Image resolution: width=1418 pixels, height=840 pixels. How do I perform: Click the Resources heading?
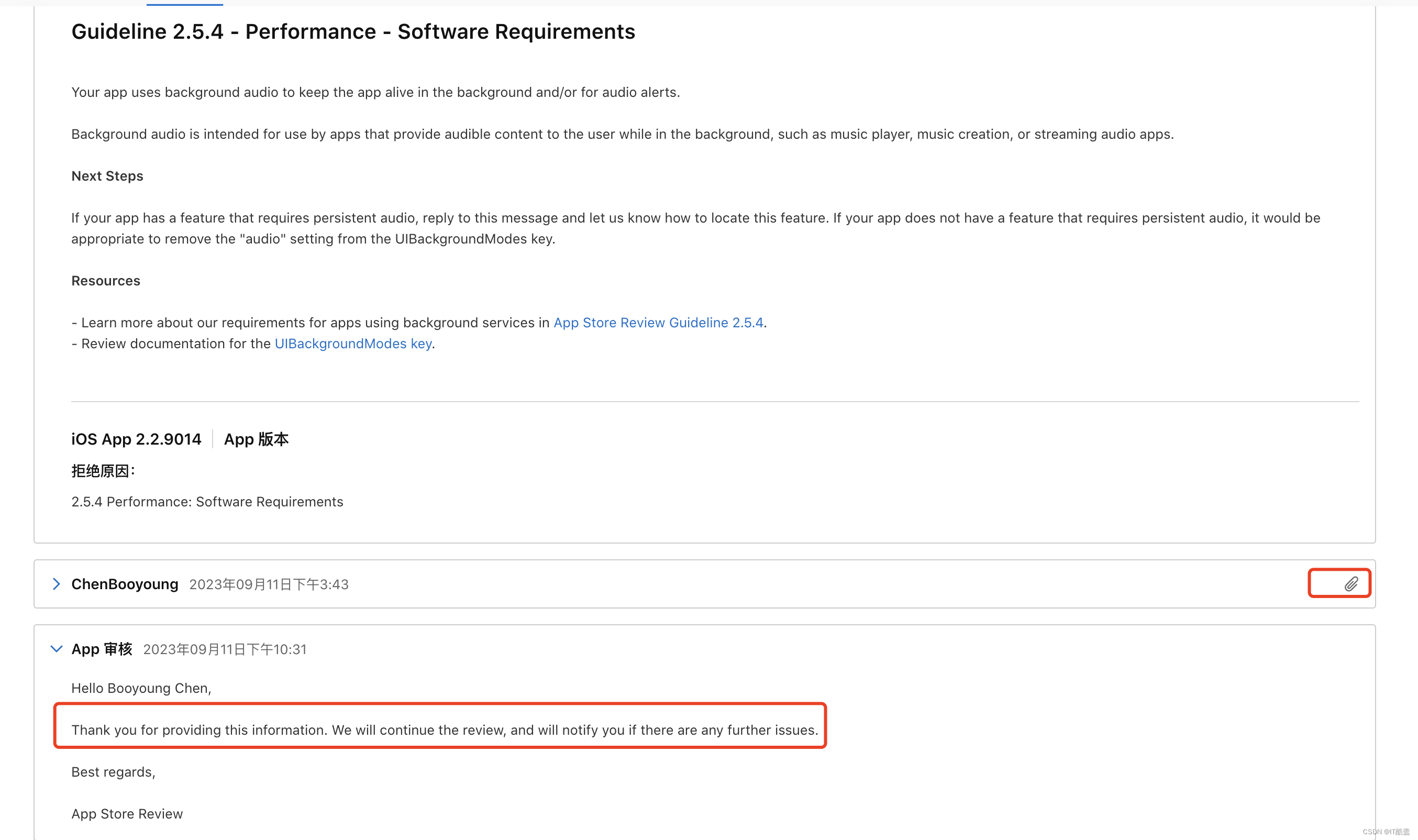(x=106, y=281)
